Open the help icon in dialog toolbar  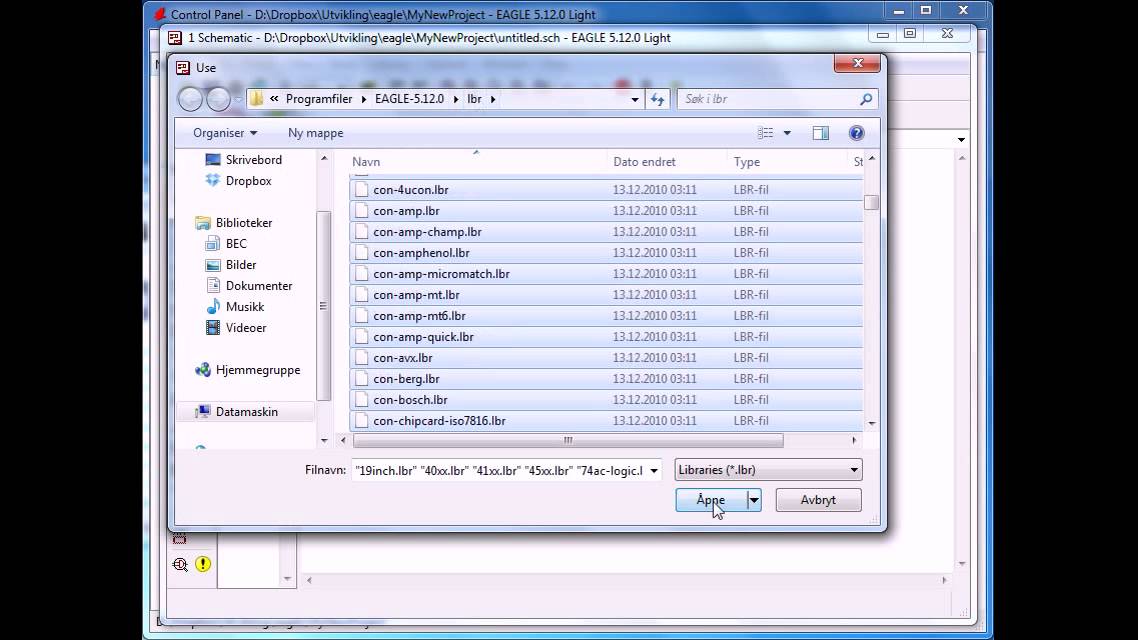pyautogui.click(x=856, y=133)
